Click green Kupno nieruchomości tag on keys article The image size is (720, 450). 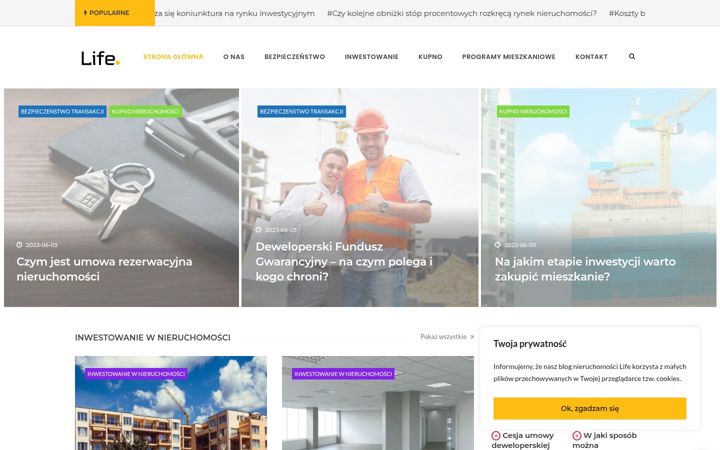click(x=146, y=112)
